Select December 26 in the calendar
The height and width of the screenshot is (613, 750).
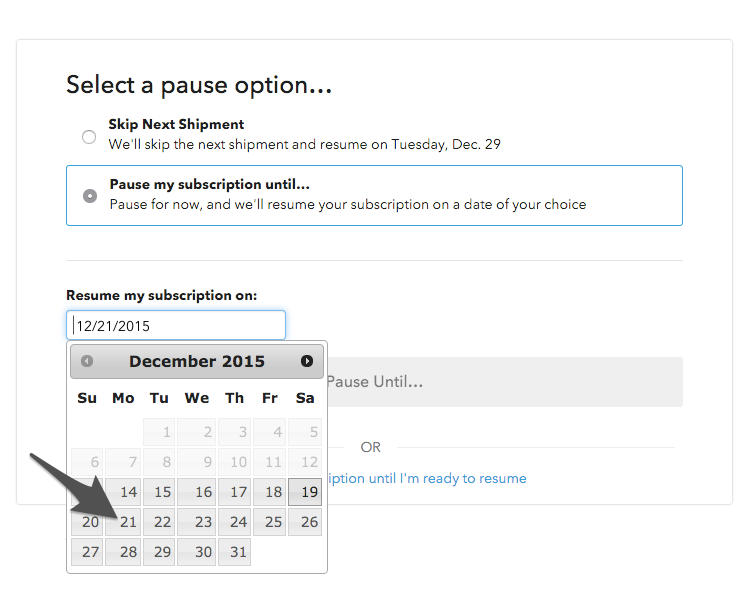tap(305, 522)
